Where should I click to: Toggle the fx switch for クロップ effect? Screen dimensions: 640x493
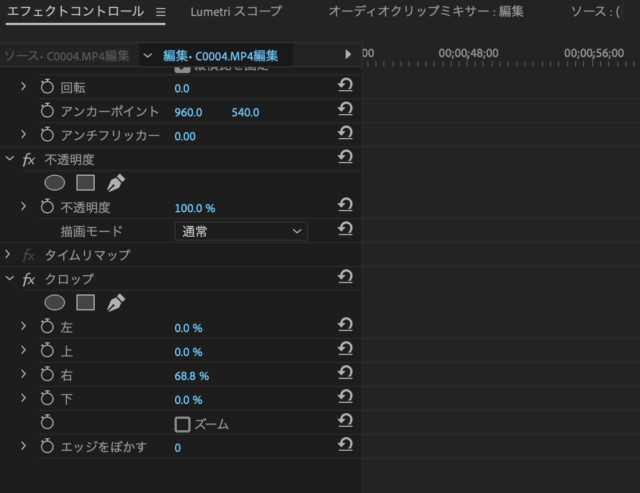click(29, 280)
